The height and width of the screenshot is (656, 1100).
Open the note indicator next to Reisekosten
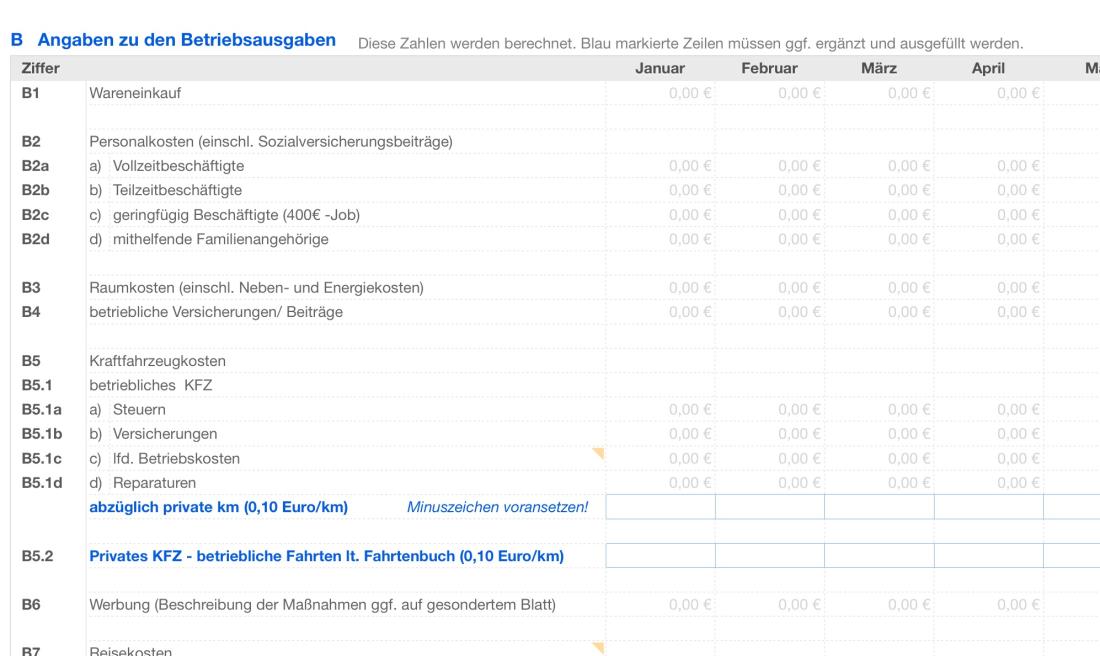pyautogui.click(x=597, y=647)
